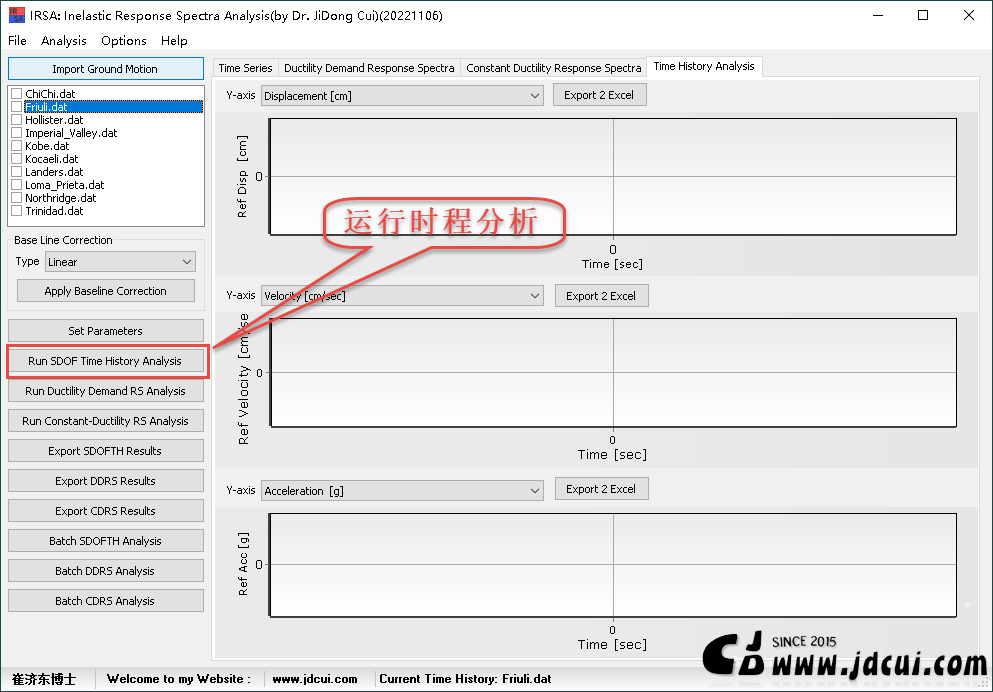Check the Loma_Prieta.dat checkbox
This screenshot has height=692, width=993.
pos(16,185)
